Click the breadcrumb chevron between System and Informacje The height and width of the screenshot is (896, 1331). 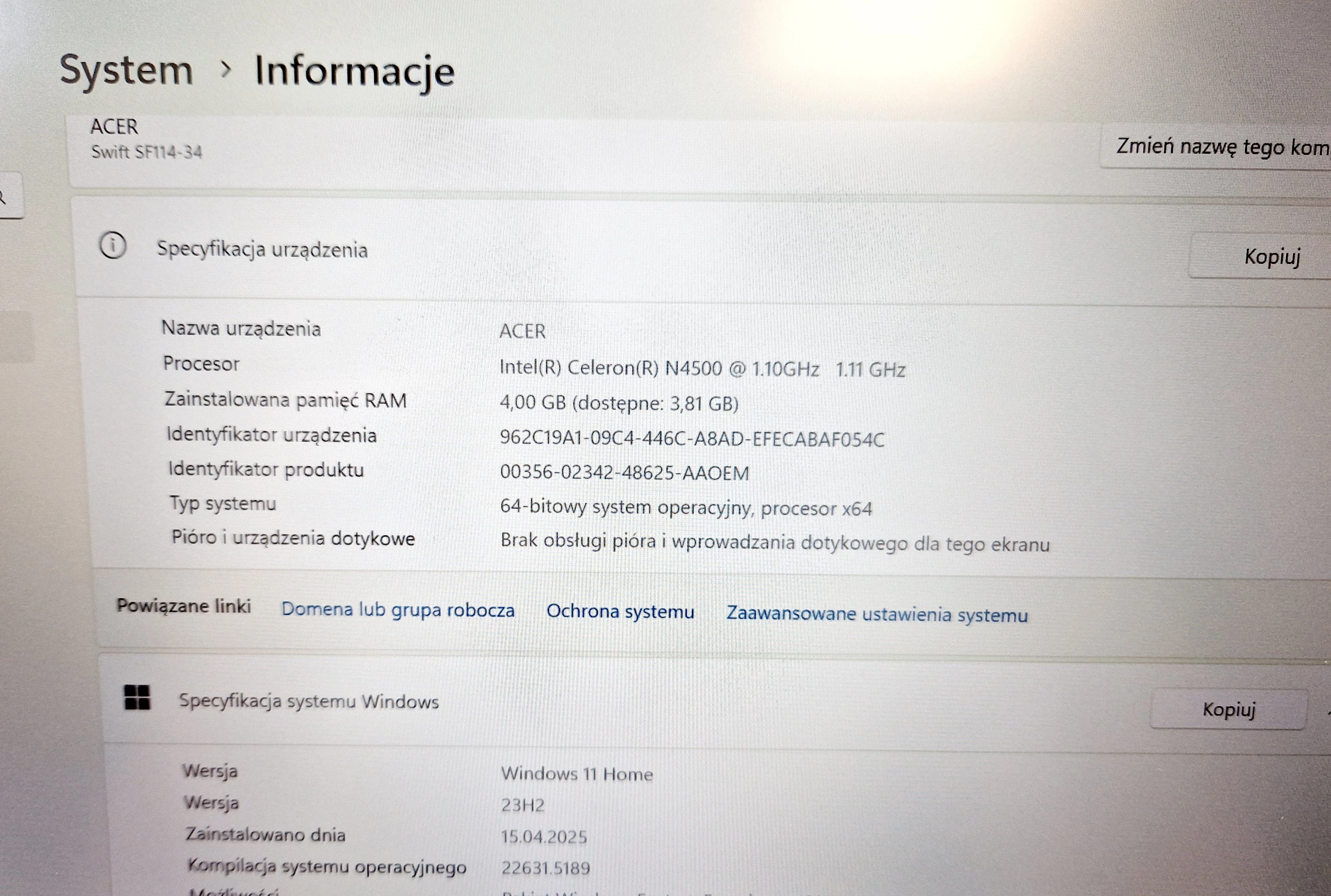(226, 70)
